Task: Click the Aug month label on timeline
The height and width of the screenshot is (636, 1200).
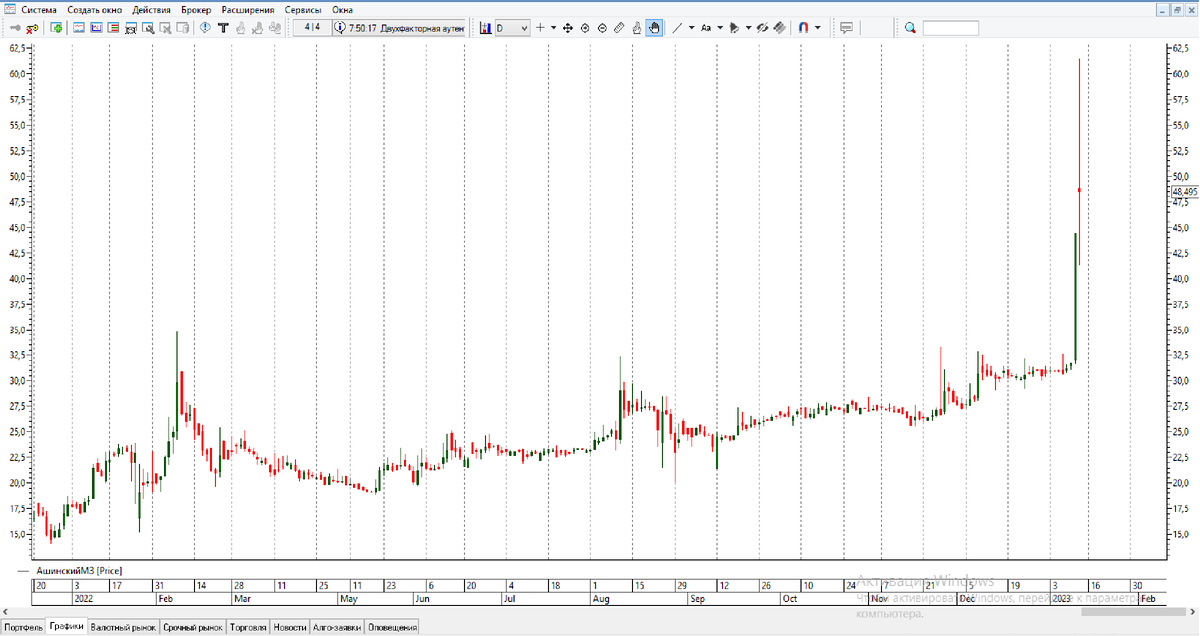Action: (x=602, y=598)
